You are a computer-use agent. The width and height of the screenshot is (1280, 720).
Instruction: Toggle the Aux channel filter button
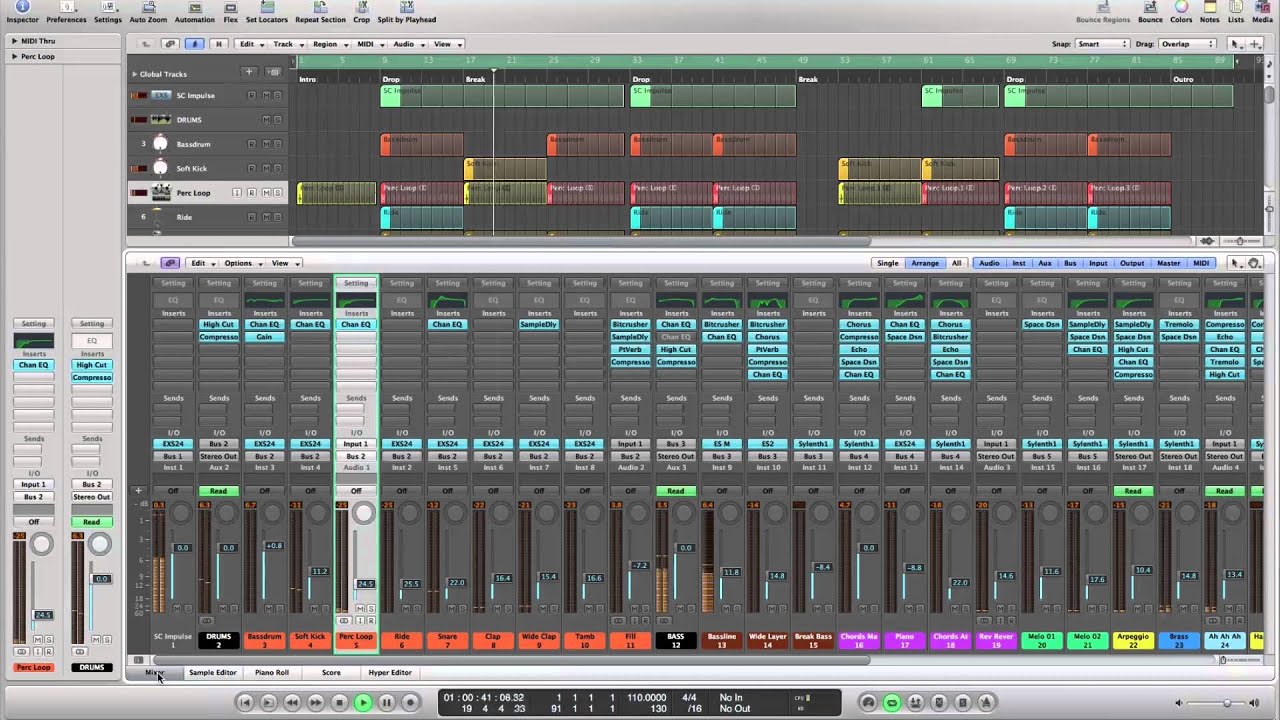click(x=1045, y=263)
